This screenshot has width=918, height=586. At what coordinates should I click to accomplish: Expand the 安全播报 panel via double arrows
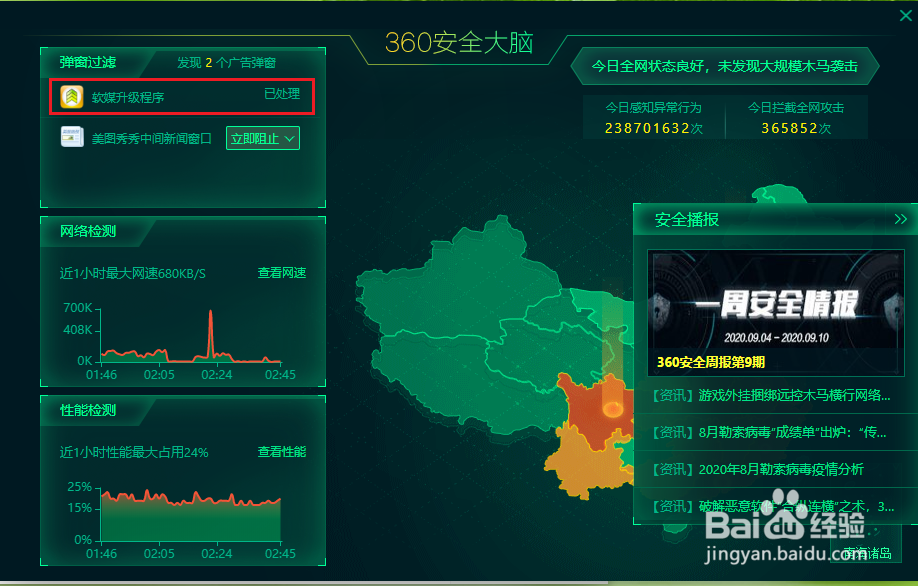pyautogui.click(x=901, y=220)
